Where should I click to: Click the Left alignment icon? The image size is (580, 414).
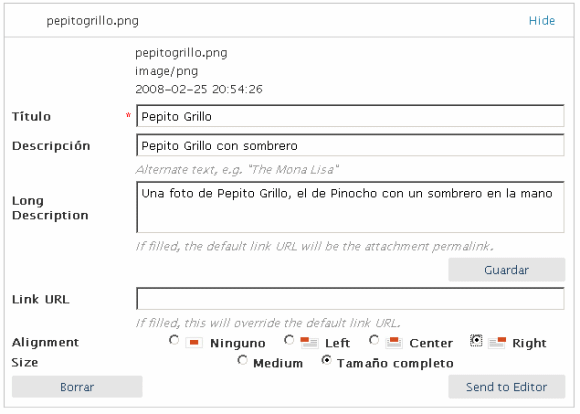309,343
